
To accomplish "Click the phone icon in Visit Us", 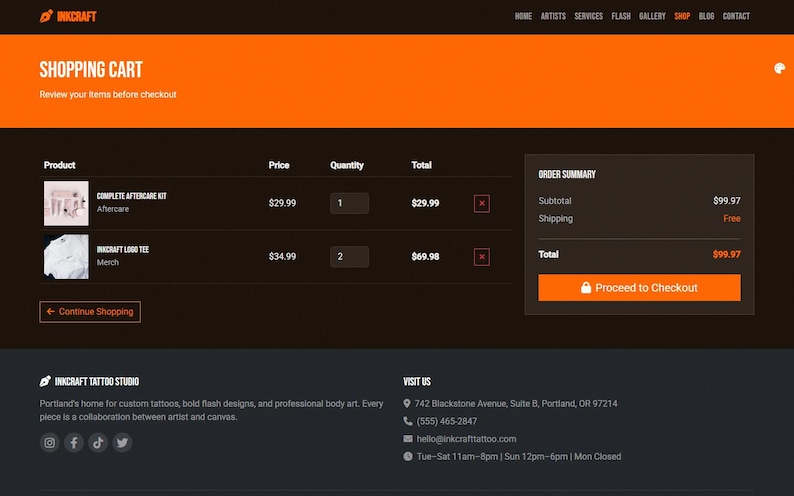I will click(408, 421).
